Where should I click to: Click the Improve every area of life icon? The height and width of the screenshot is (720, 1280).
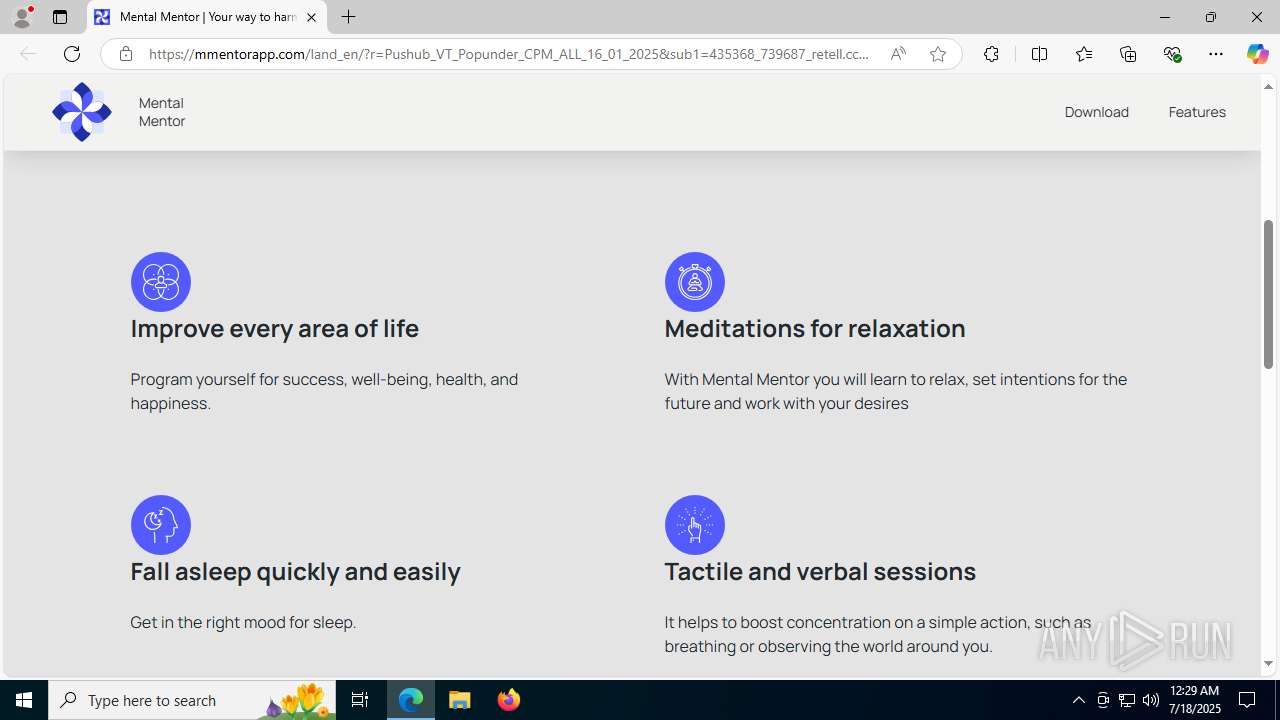pyautogui.click(x=161, y=282)
